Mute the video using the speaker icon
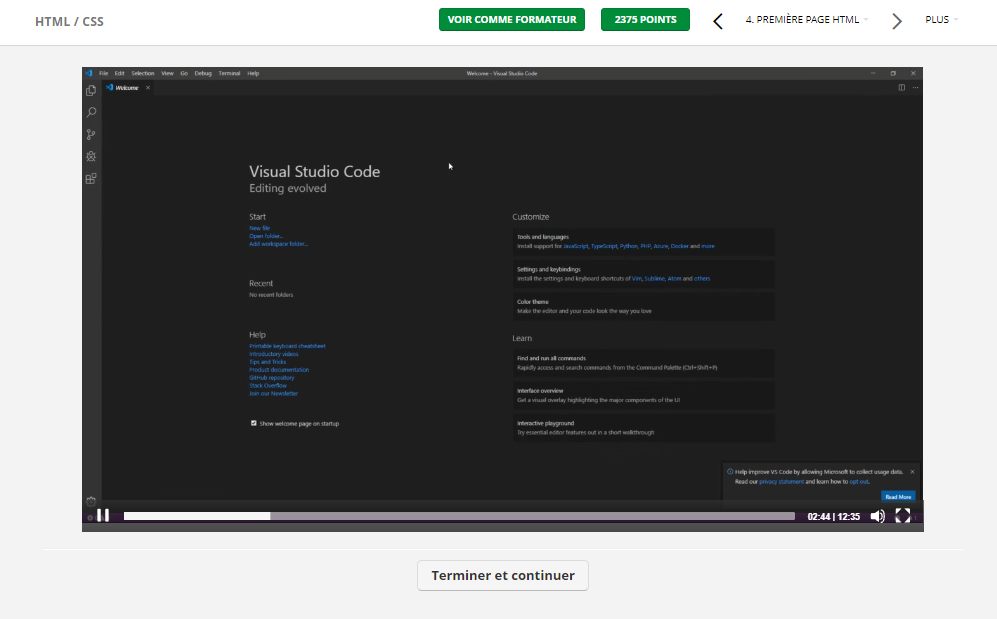Image resolution: width=997 pixels, height=619 pixels. click(877, 516)
